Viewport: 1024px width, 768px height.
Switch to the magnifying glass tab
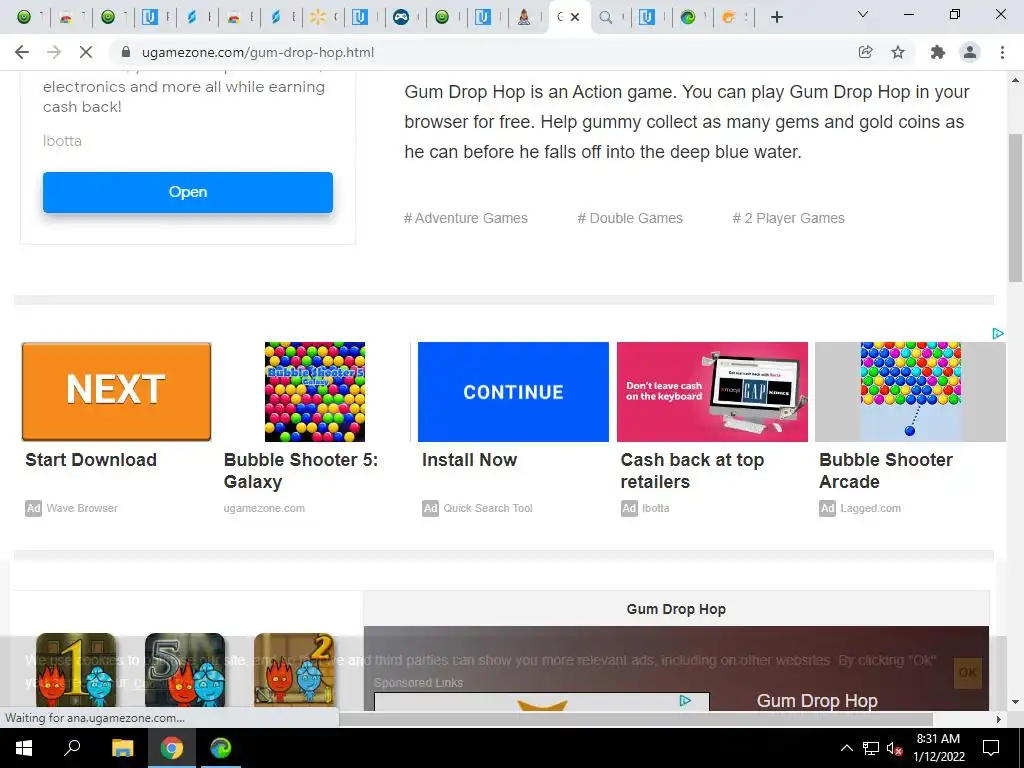pyautogui.click(x=605, y=17)
